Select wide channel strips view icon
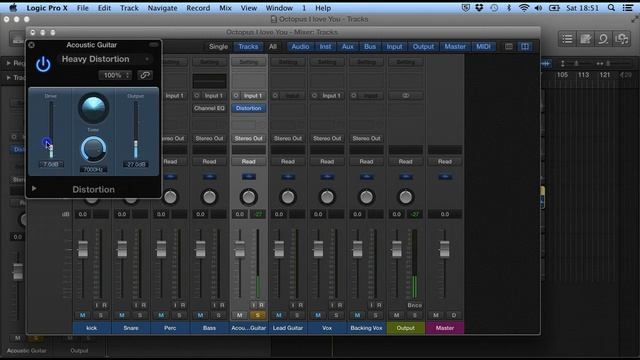640x360 pixels. 525,47
